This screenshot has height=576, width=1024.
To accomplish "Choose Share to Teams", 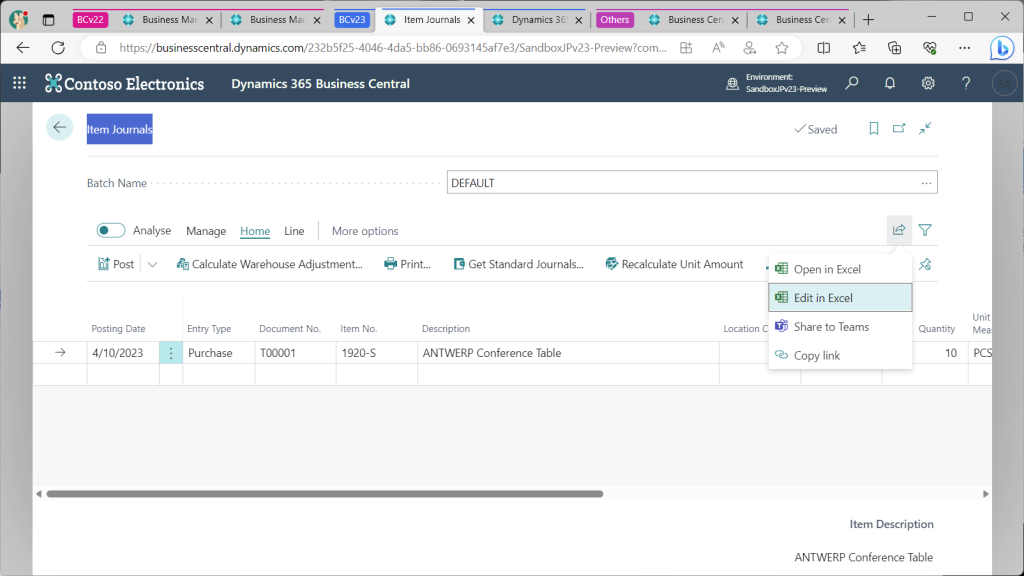I will [x=840, y=327].
